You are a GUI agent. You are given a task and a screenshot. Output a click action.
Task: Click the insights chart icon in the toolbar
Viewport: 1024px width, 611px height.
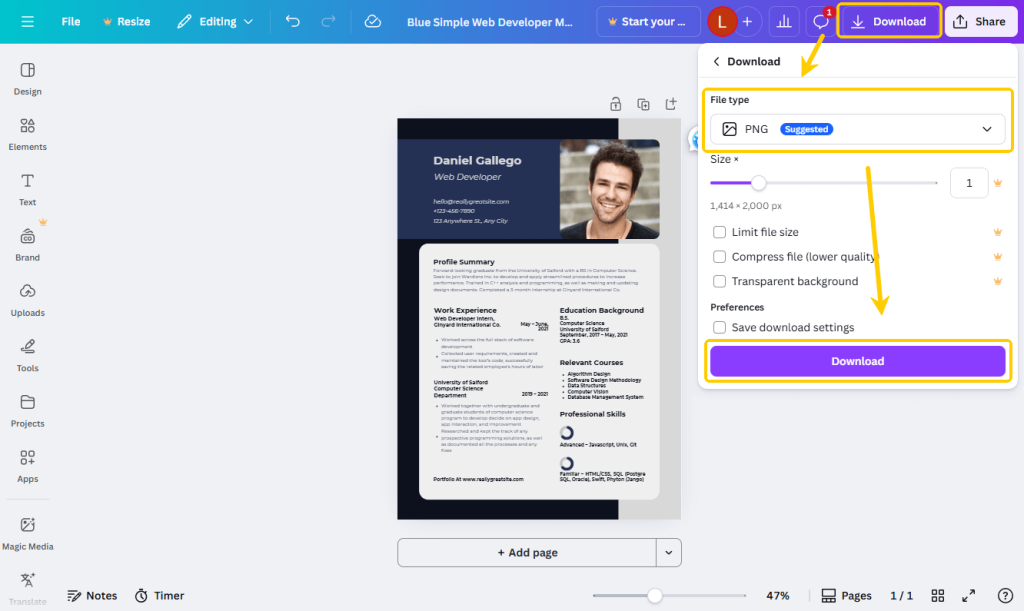[784, 21]
